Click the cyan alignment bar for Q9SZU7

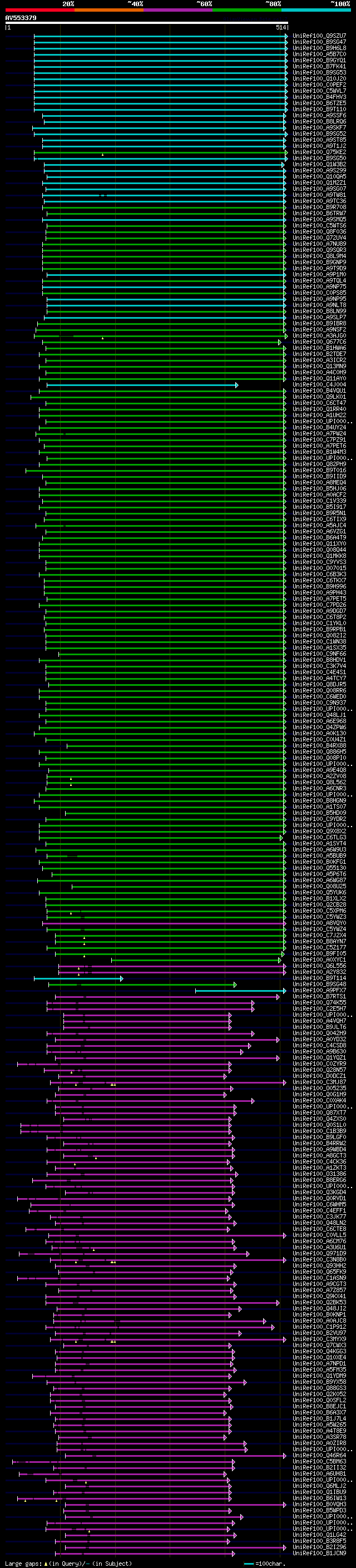[x=161, y=36]
